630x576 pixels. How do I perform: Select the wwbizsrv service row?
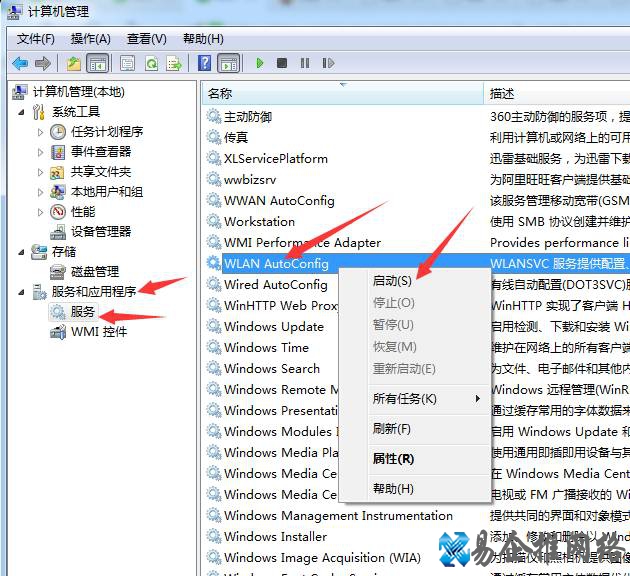point(250,180)
